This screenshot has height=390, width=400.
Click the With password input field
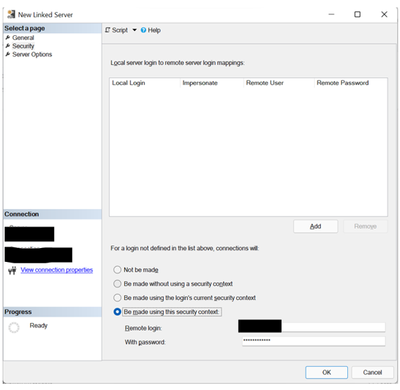pos(313,341)
